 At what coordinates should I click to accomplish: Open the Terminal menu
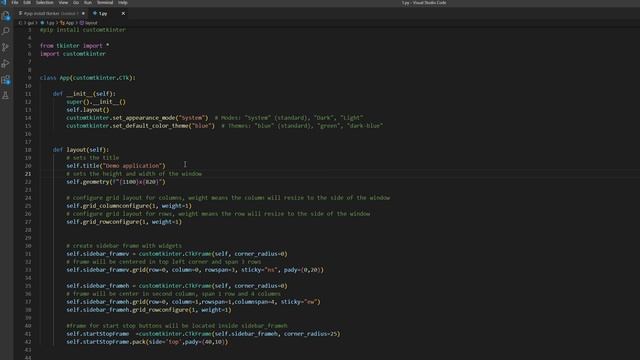(x=105, y=2)
